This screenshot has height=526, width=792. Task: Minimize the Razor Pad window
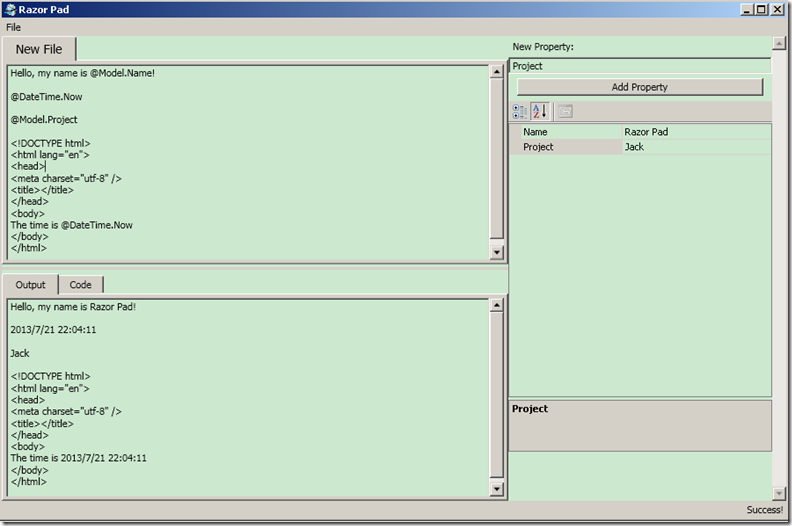(x=747, y=9)
